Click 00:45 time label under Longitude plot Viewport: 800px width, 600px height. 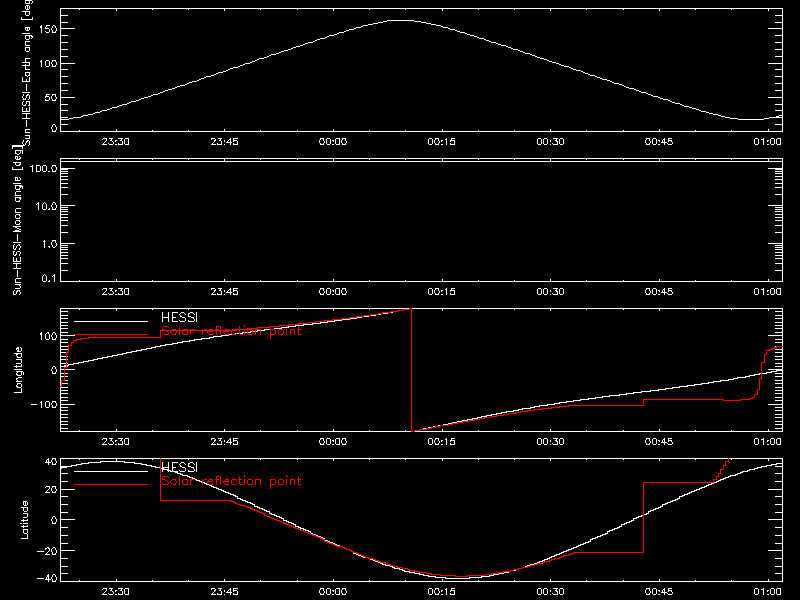pyautogui.click(x=659, y=441)
